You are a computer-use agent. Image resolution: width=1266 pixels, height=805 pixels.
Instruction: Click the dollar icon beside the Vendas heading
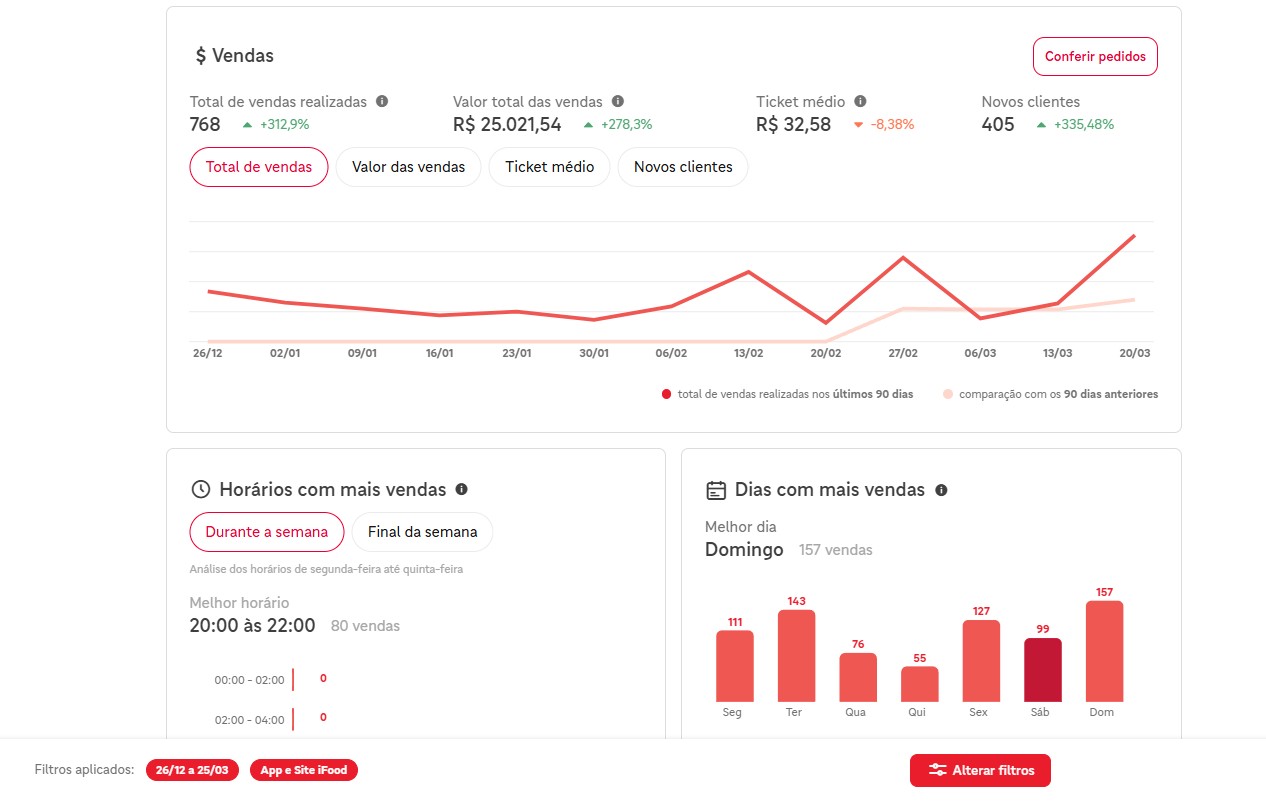199,55
